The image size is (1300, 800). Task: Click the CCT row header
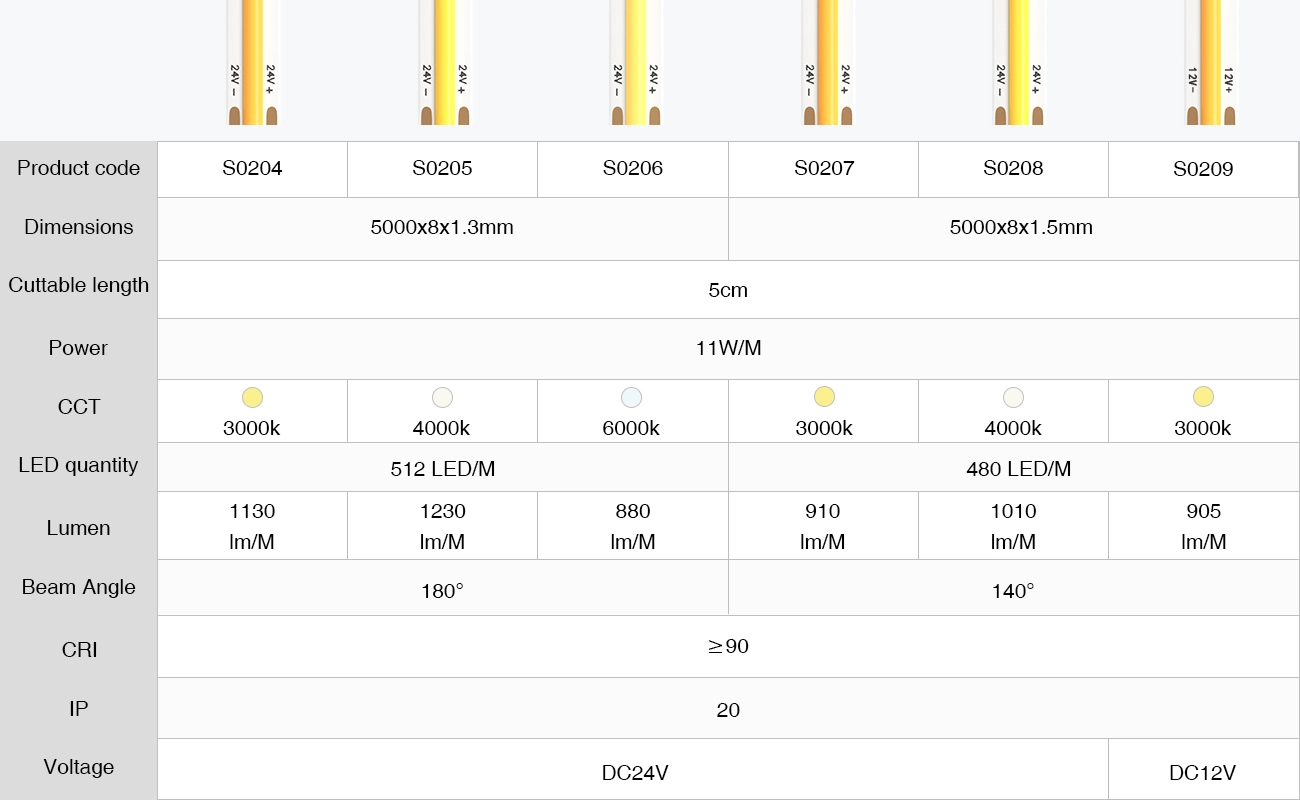click(x=78, y=407)
